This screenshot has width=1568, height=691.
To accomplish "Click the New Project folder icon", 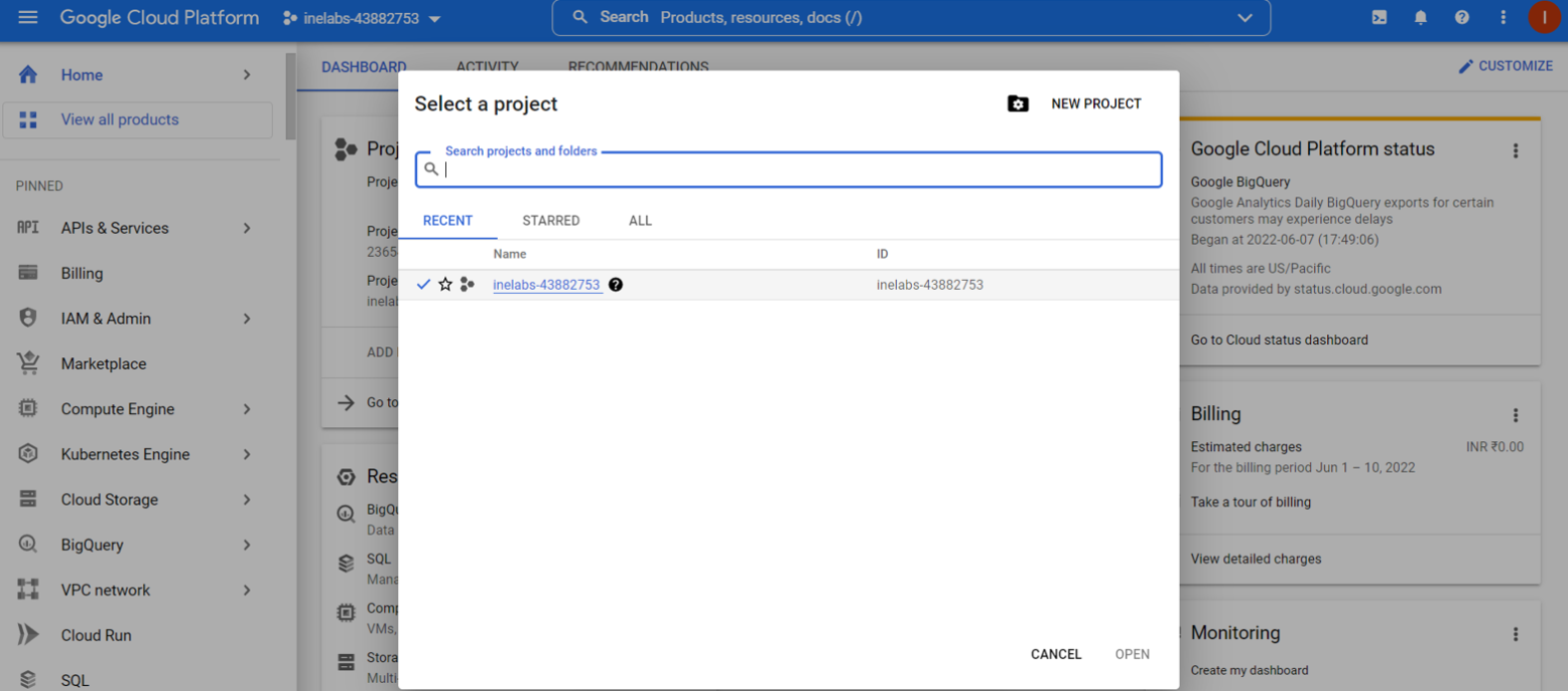I will pos(1017,104).
